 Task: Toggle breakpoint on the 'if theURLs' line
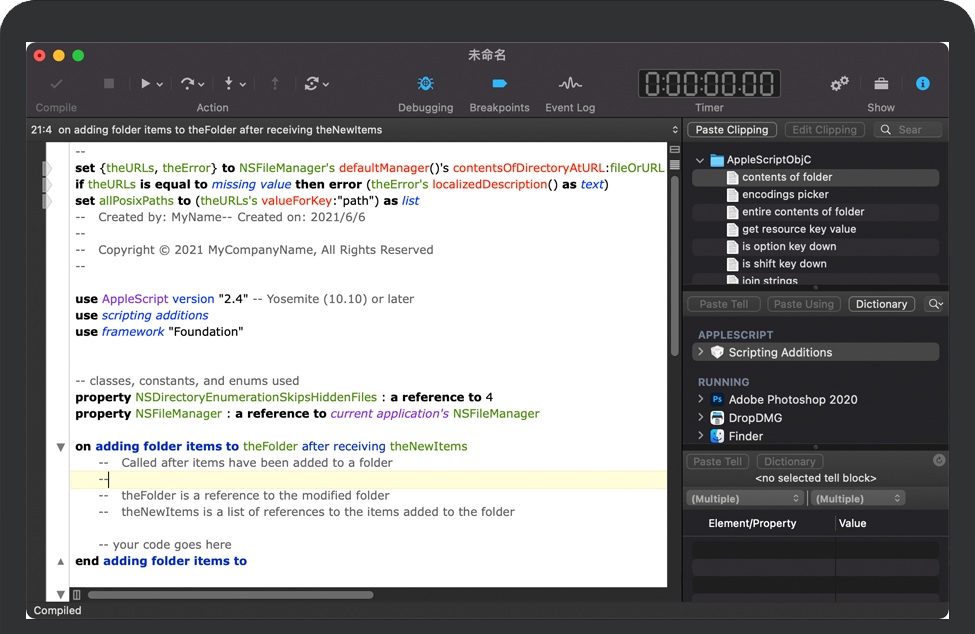coord(47,185)
